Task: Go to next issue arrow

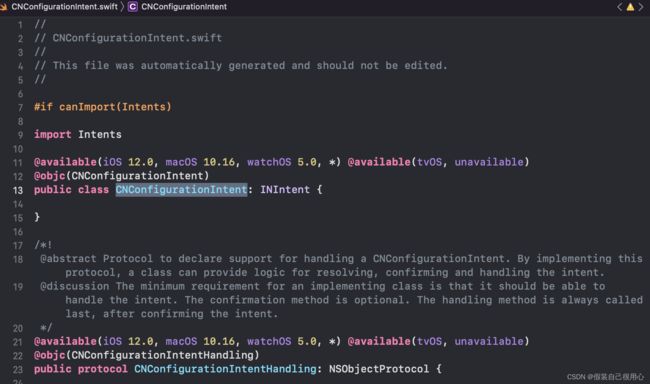Action: coord(641,7)
